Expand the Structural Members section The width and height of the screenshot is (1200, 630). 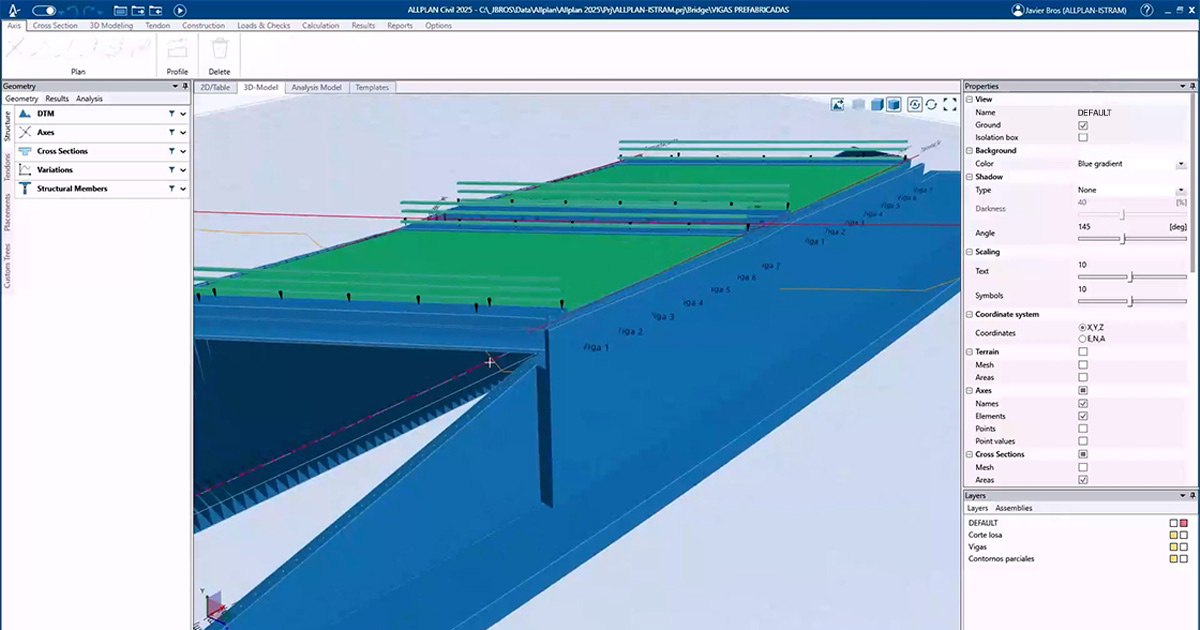183,189
